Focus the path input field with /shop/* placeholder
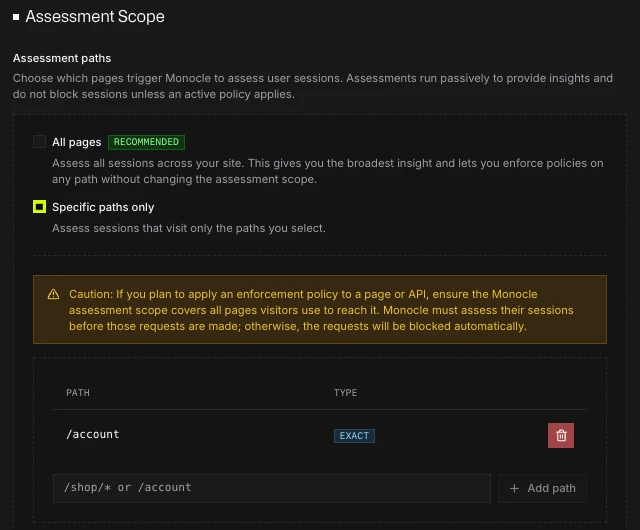Screen dimensions: 640x530 coord(271,488)
